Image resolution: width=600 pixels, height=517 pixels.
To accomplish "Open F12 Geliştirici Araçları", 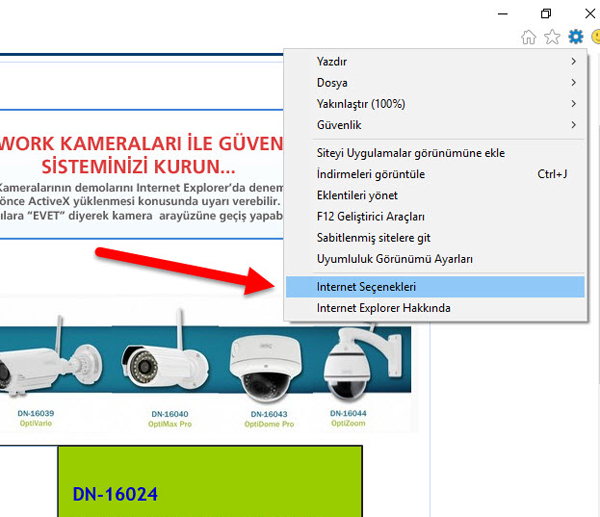I will pyautogui.click(x=370, y=216).
